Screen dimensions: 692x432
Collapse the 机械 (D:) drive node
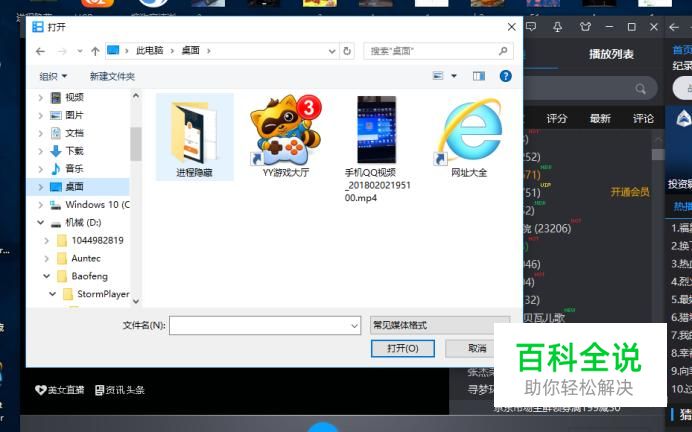[41, 222]
